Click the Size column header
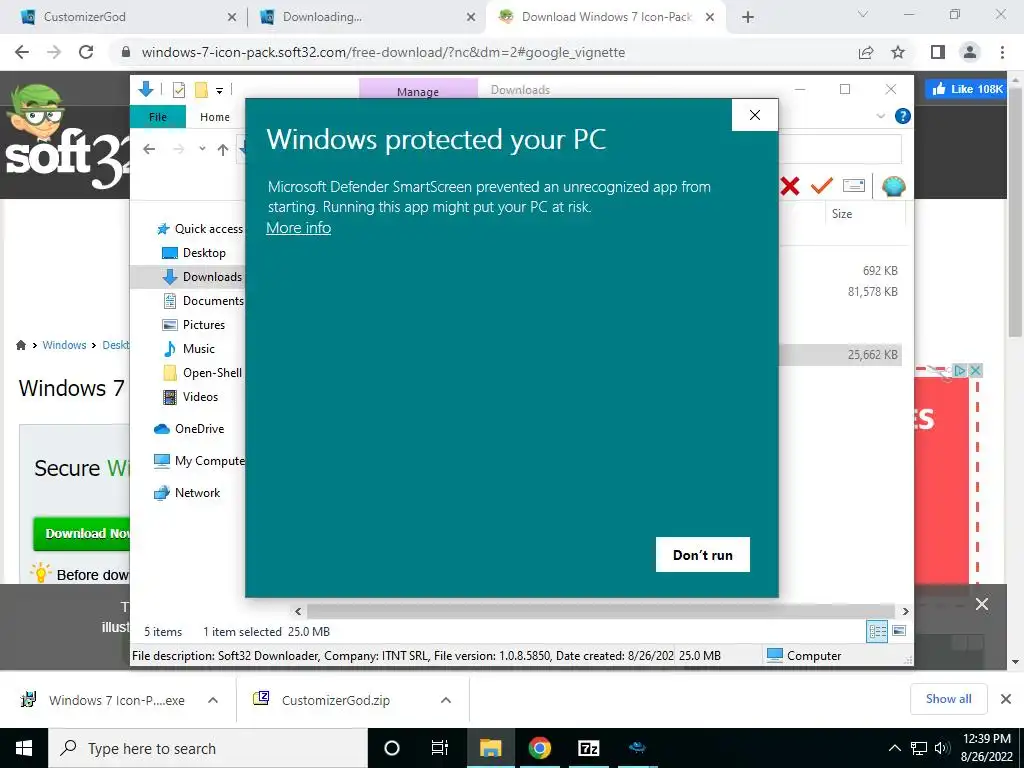 842,214
